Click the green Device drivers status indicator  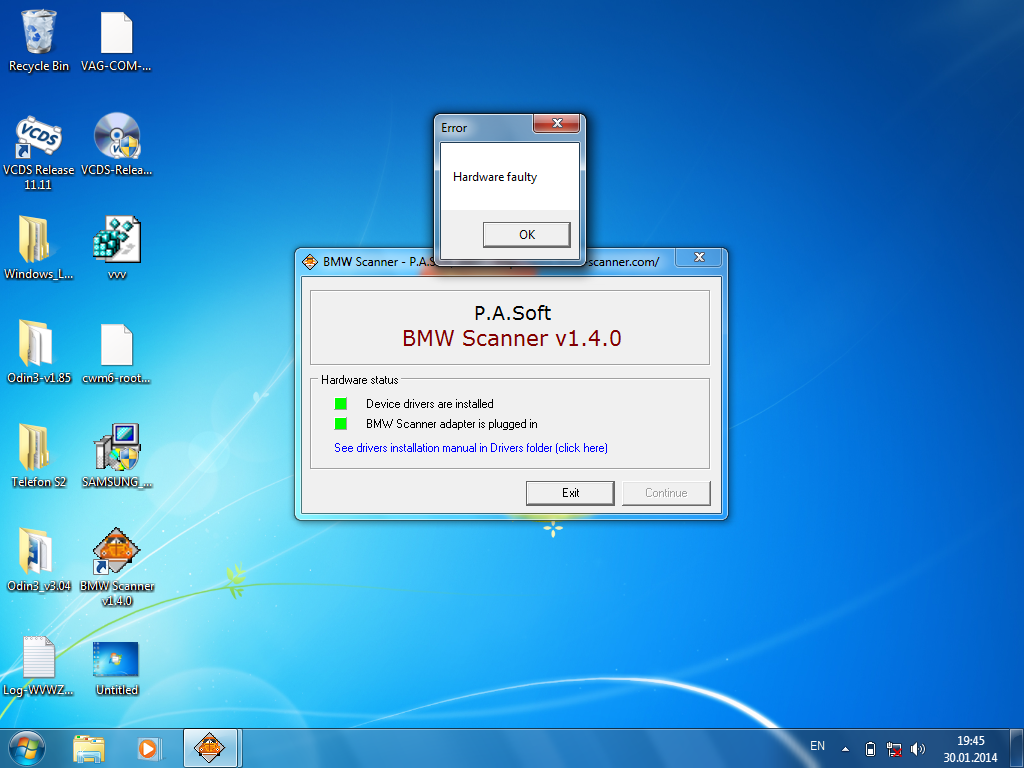point(341,404)
